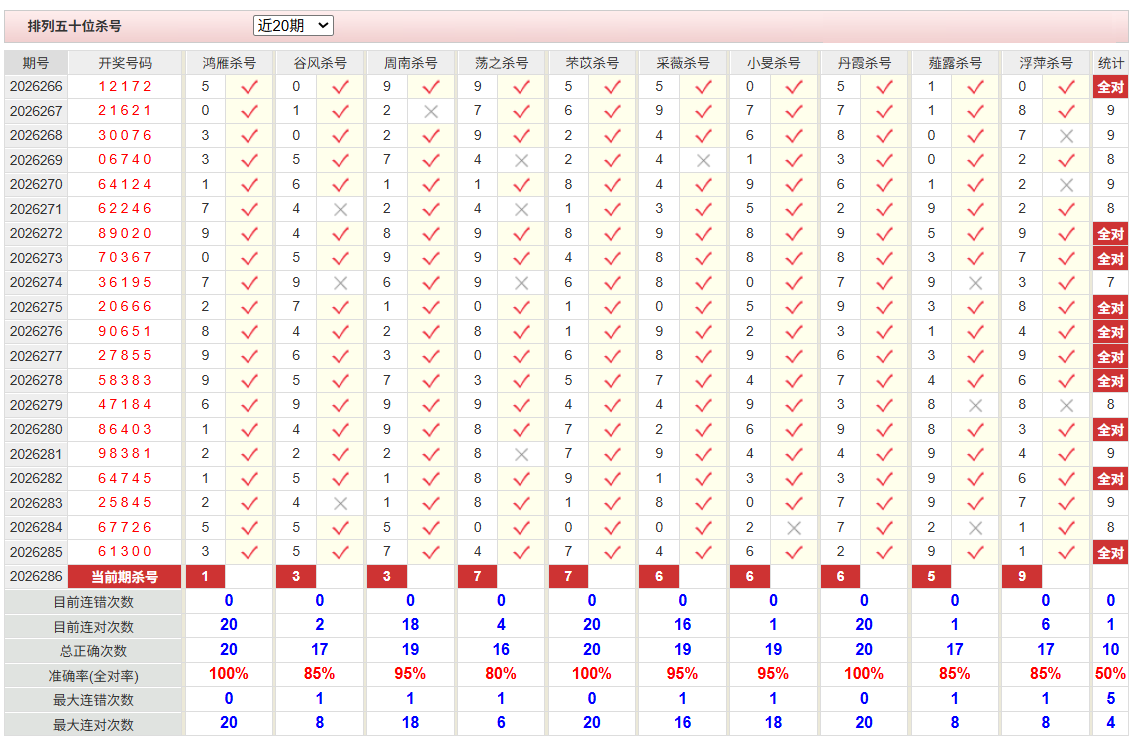Viewport: 1145px width, 752px height.
Task: Click current kill number 5 under 薤露杀号
Action: click(931, 577)
